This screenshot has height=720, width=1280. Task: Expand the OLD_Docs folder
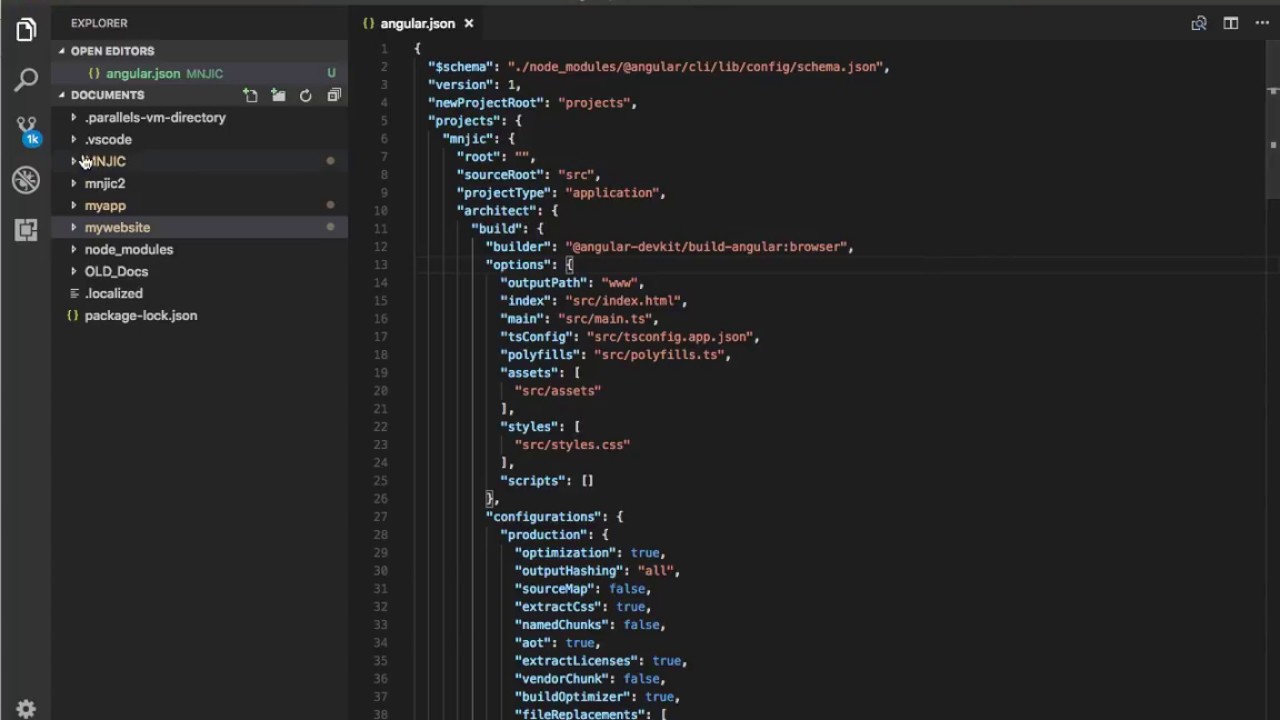click(x=199, y=271)
